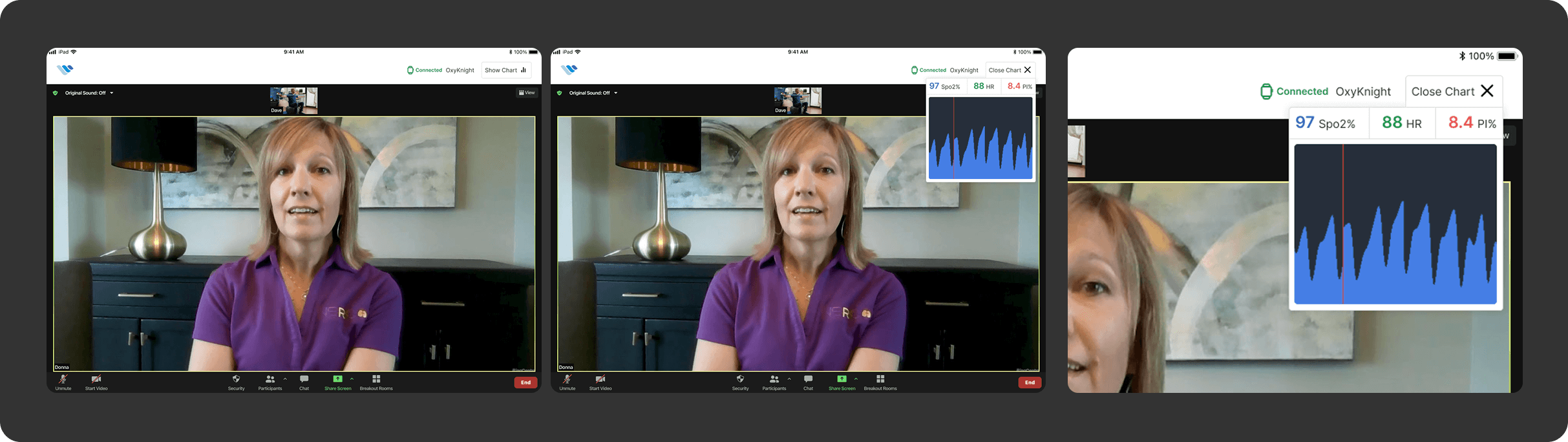Viewport: 1568px width, 442px height.
Task: Toggle Start Video on the first iPad screen
Action: click(96, 380)
